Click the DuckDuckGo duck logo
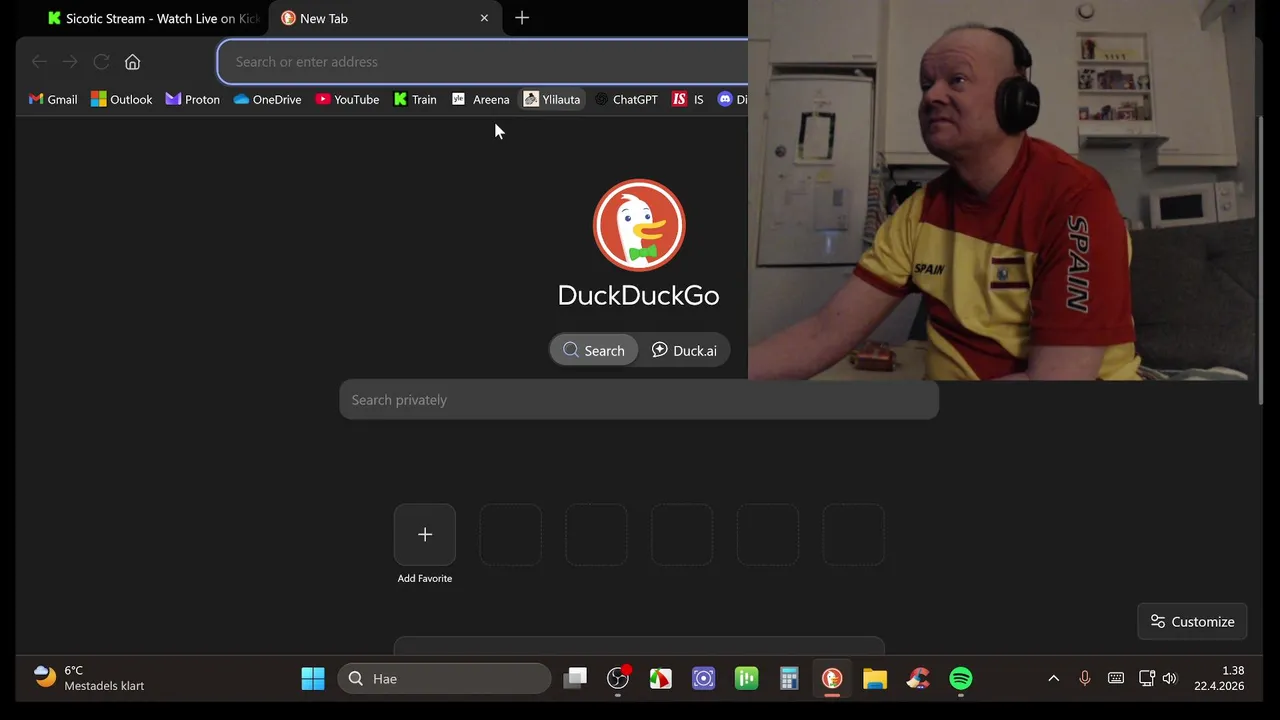1280x720 pixels. coord(639,225)
